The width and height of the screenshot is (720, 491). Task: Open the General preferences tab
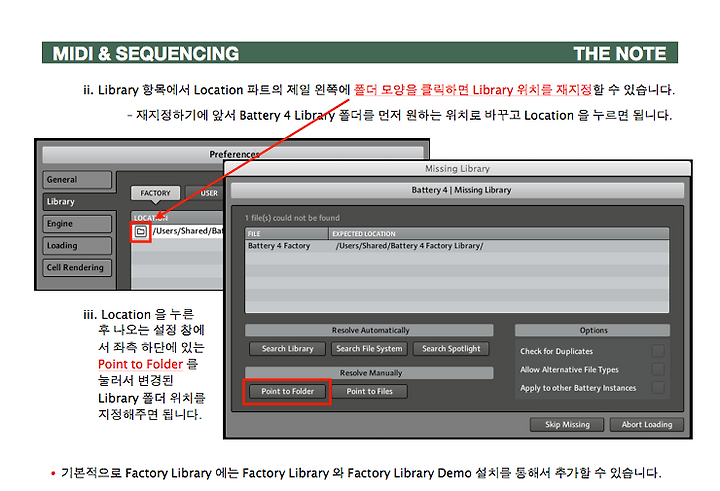coord(77,180)
